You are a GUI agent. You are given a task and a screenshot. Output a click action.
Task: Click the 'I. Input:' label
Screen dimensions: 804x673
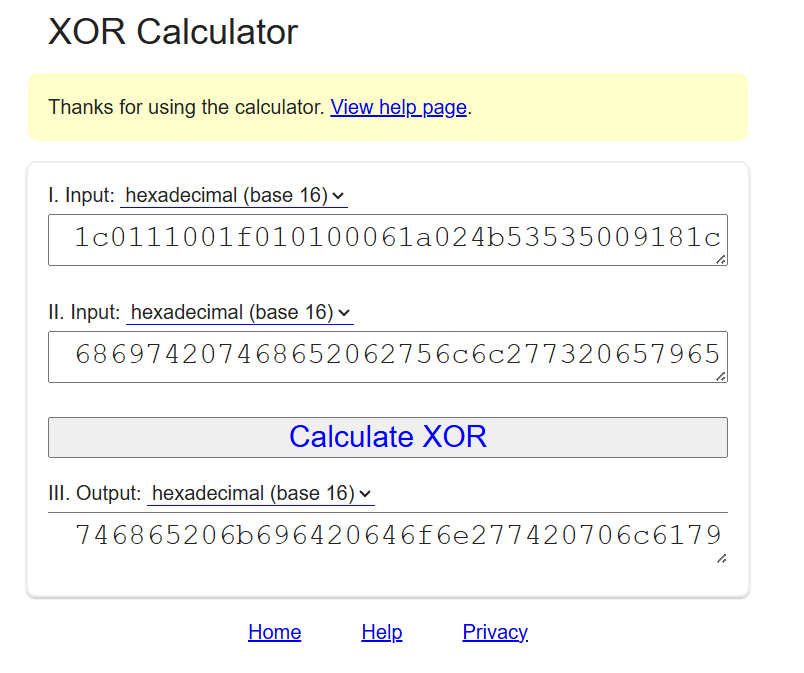pos(81,195)
